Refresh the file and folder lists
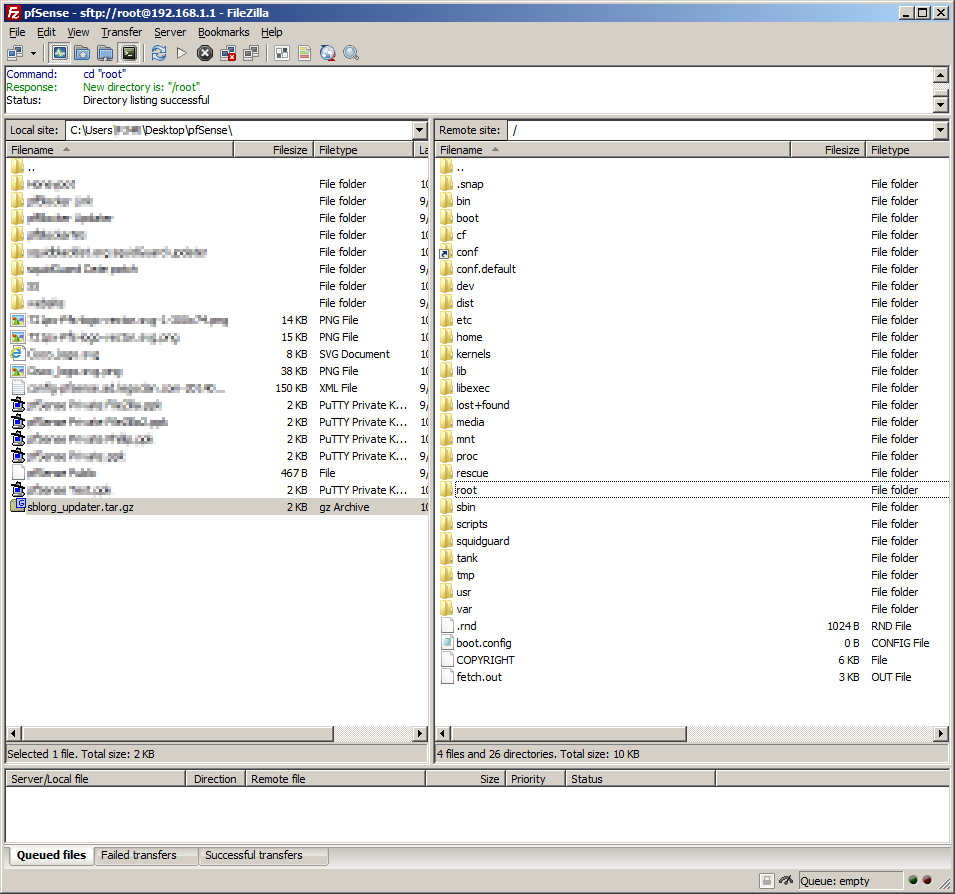The height and width of the screenshot is (894, 955). click(x=159, y=54)
